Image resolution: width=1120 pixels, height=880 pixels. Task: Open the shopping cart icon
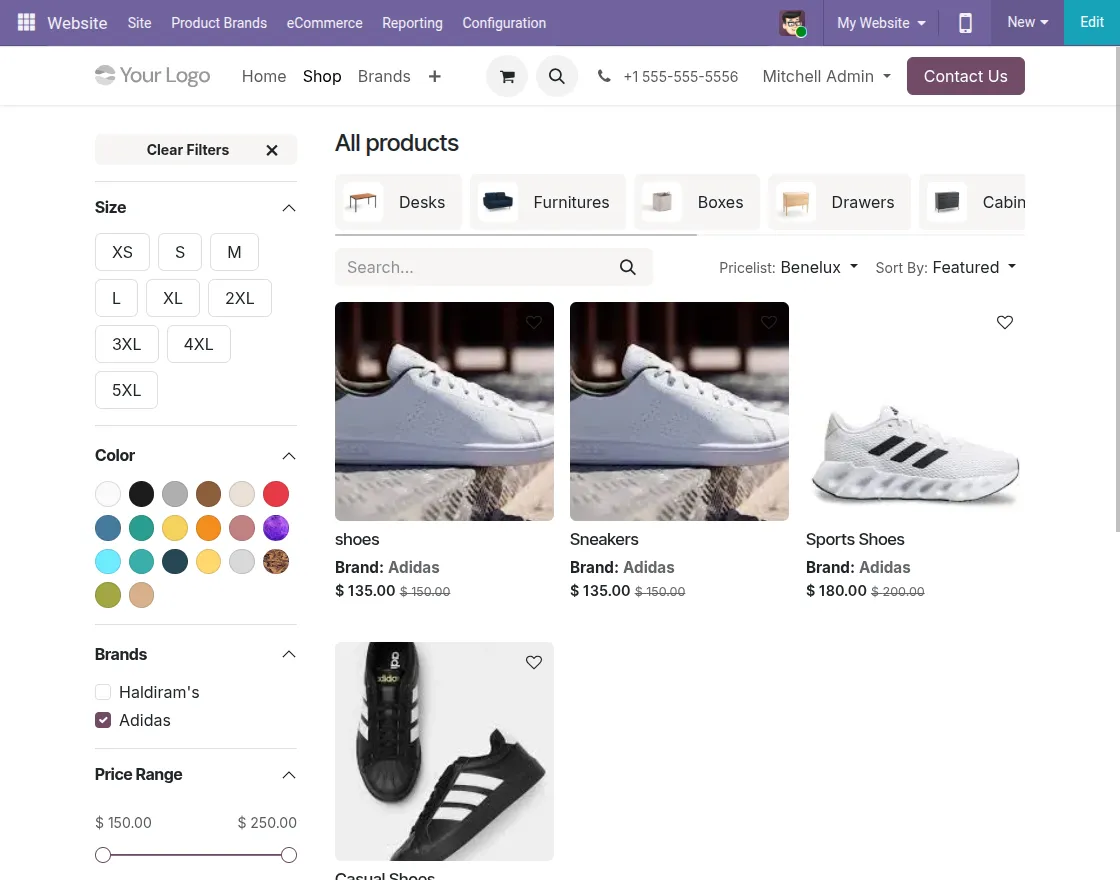[x=507, y=76]
